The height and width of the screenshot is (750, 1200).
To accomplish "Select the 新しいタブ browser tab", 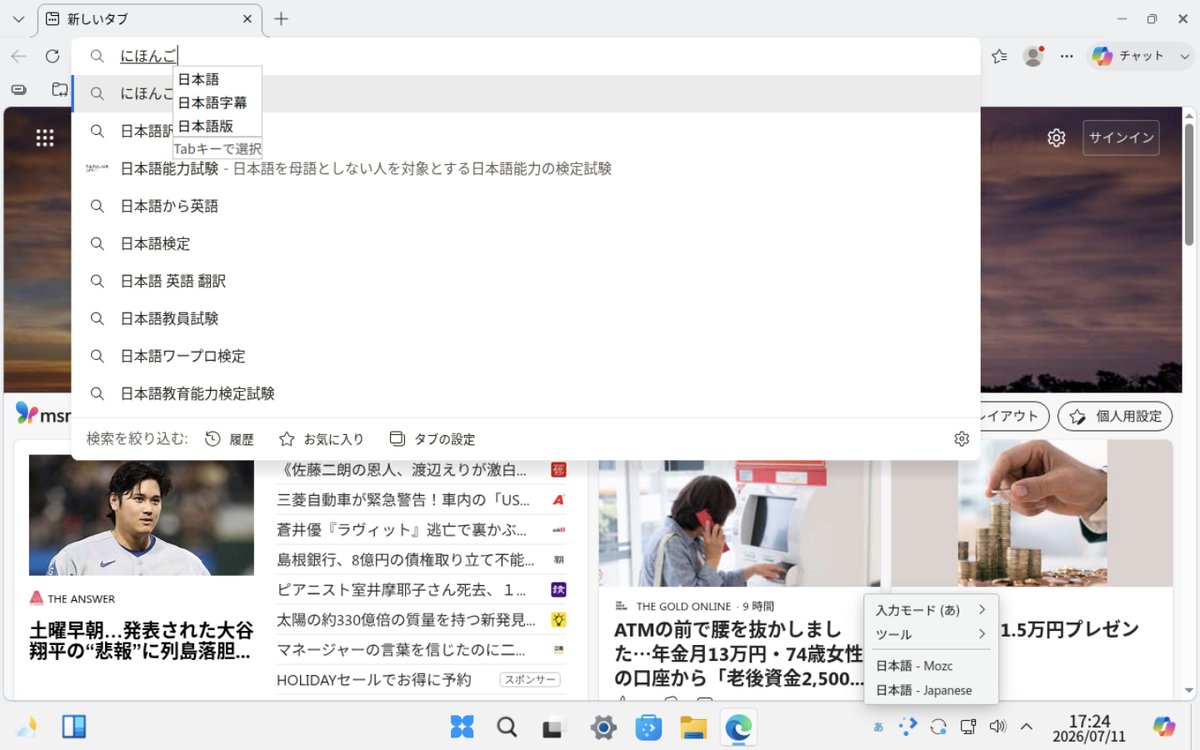I will [150, 19].
